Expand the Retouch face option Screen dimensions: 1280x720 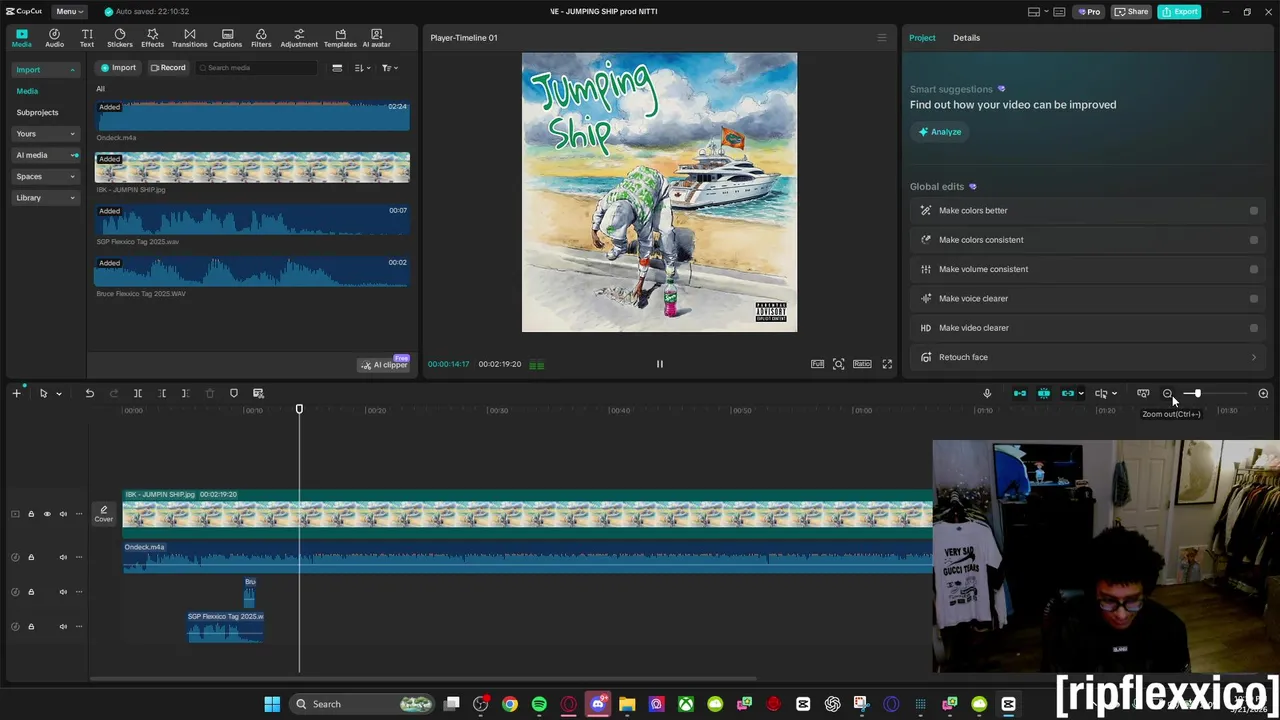[x=1254, y=357]
